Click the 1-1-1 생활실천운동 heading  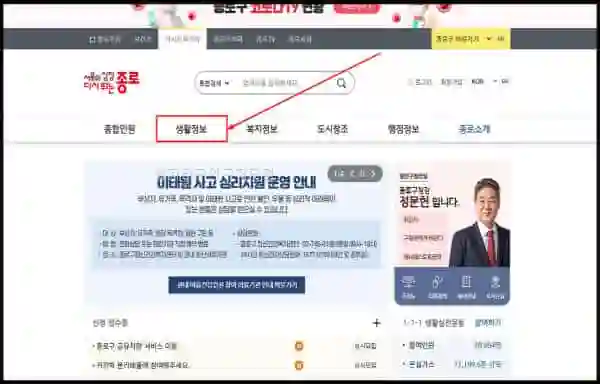[434, 323]
